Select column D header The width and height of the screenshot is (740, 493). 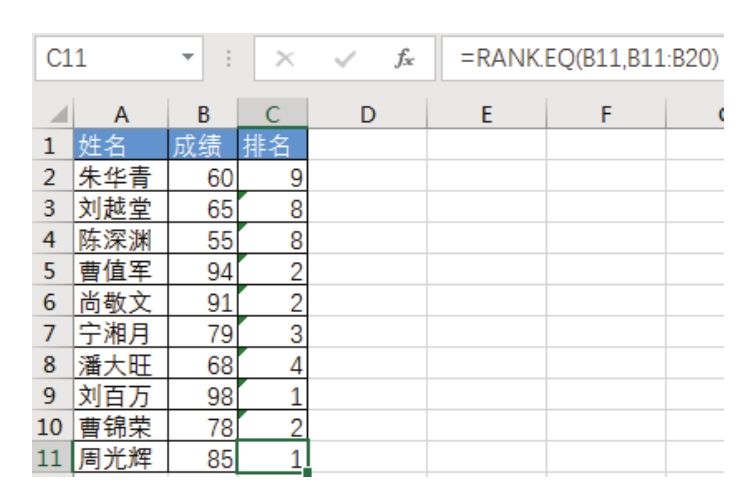click(367, 115)
